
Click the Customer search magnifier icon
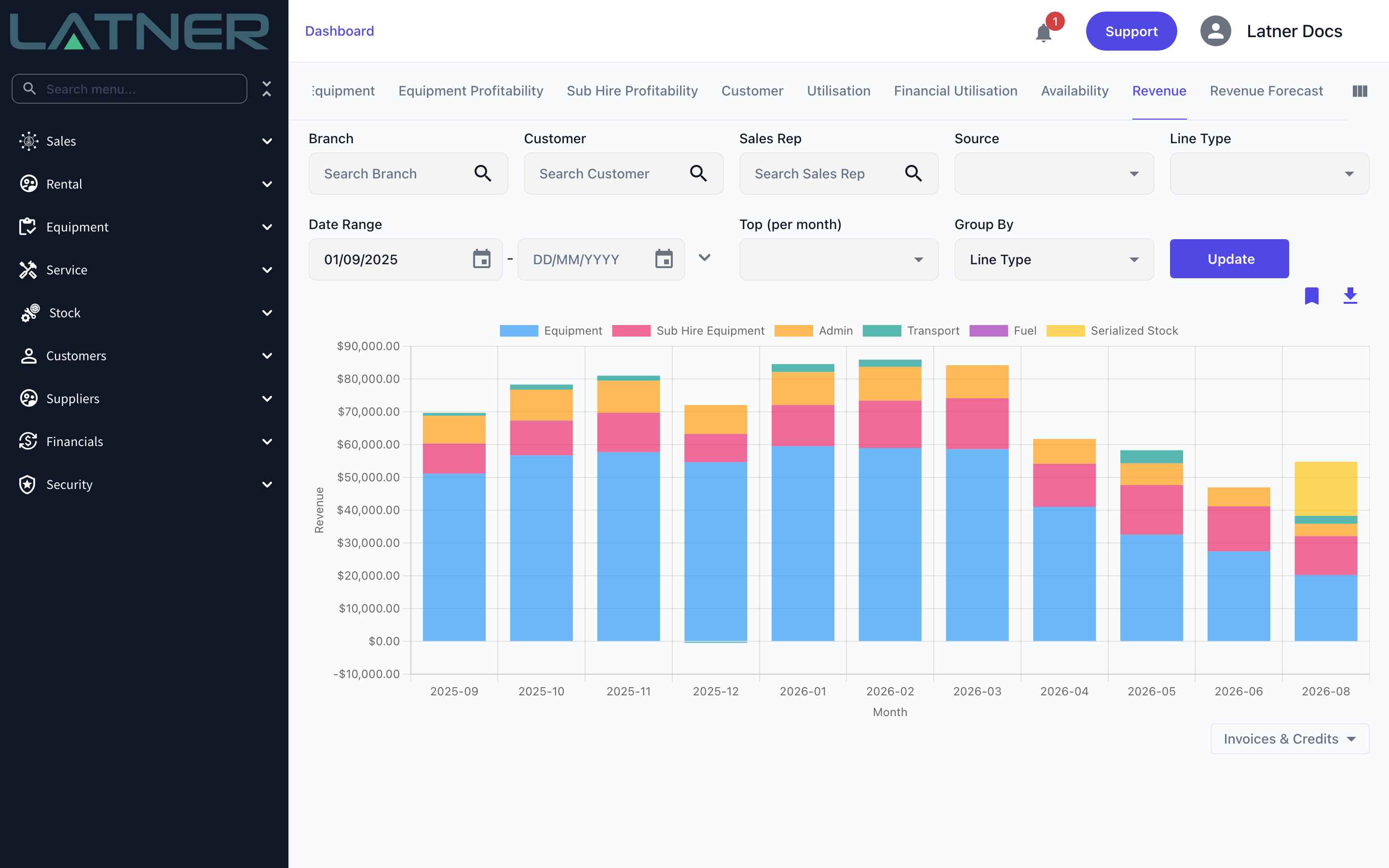click(x=698, y=174)
